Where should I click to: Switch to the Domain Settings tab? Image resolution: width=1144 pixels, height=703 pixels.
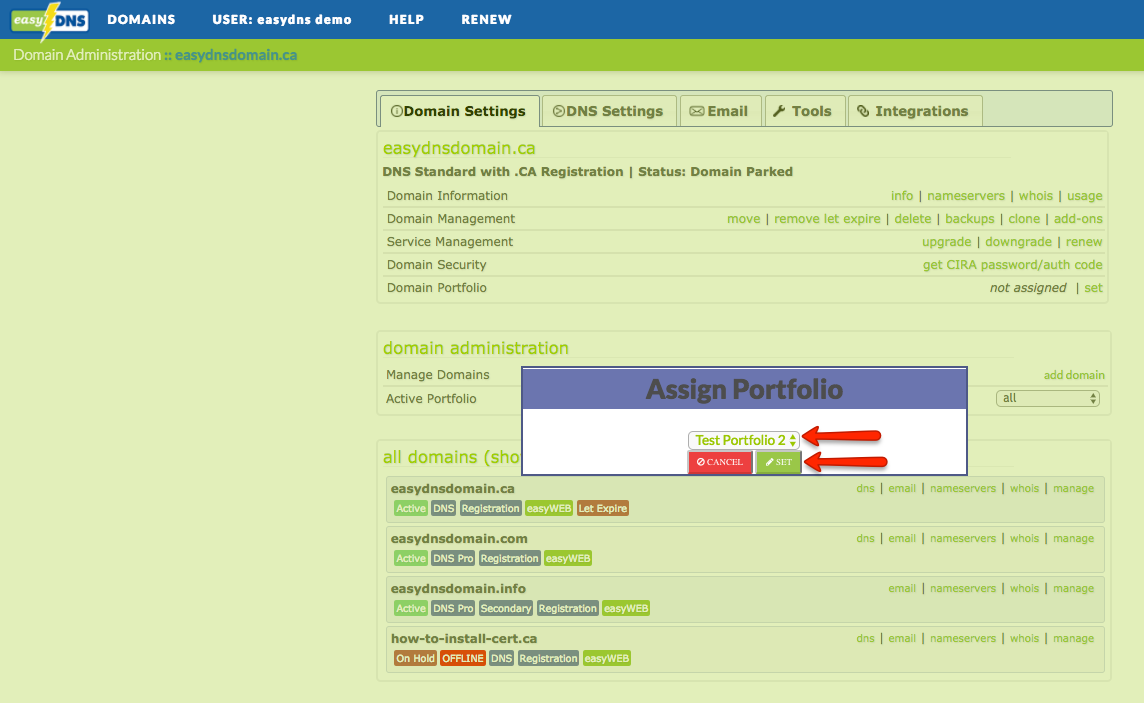click(460, 111)
